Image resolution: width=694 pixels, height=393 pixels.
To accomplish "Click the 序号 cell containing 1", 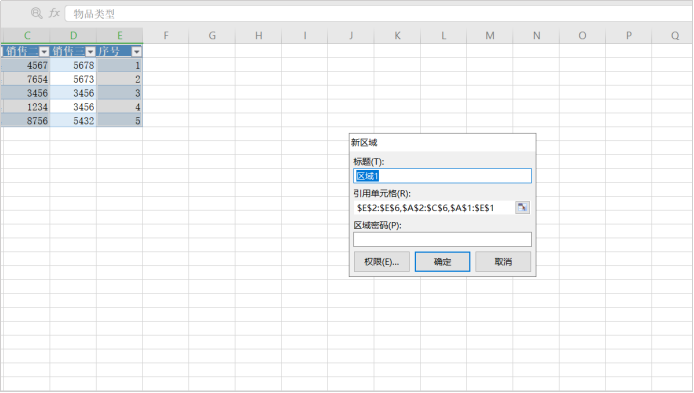I will [120, 66].
